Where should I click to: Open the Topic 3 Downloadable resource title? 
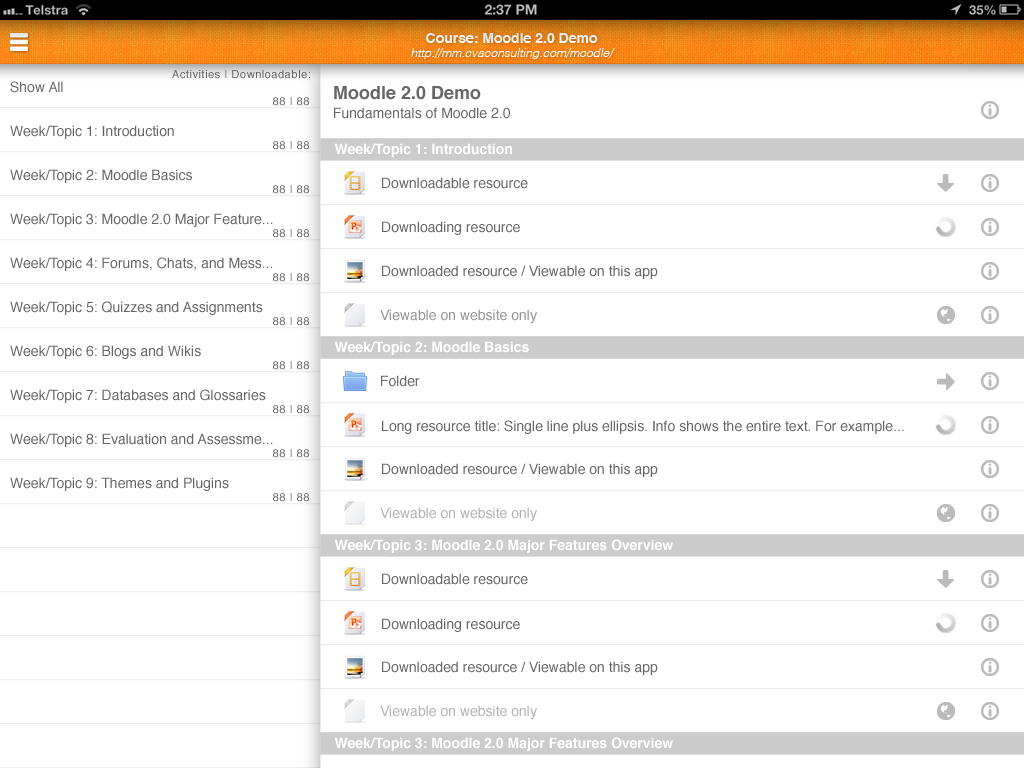454,579
